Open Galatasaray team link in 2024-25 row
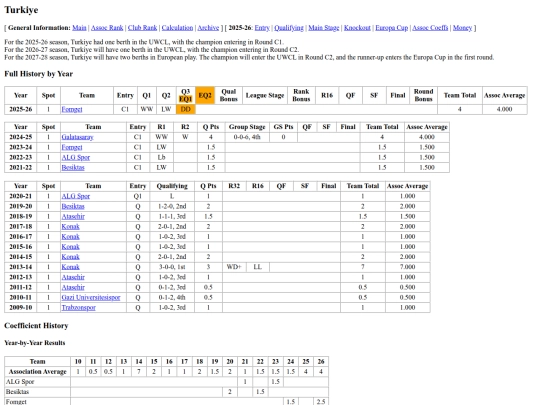The image size is (540, 405). (x=77, y=137)
